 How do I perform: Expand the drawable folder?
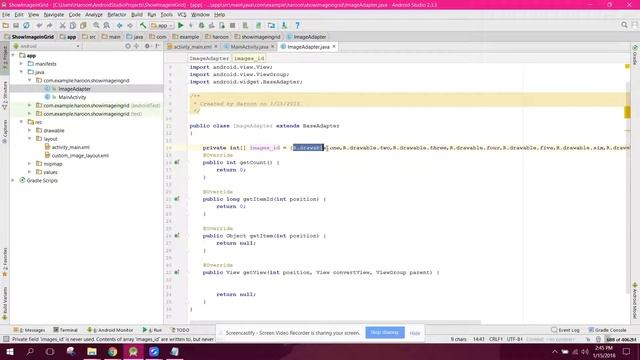(x=30, y=130)
